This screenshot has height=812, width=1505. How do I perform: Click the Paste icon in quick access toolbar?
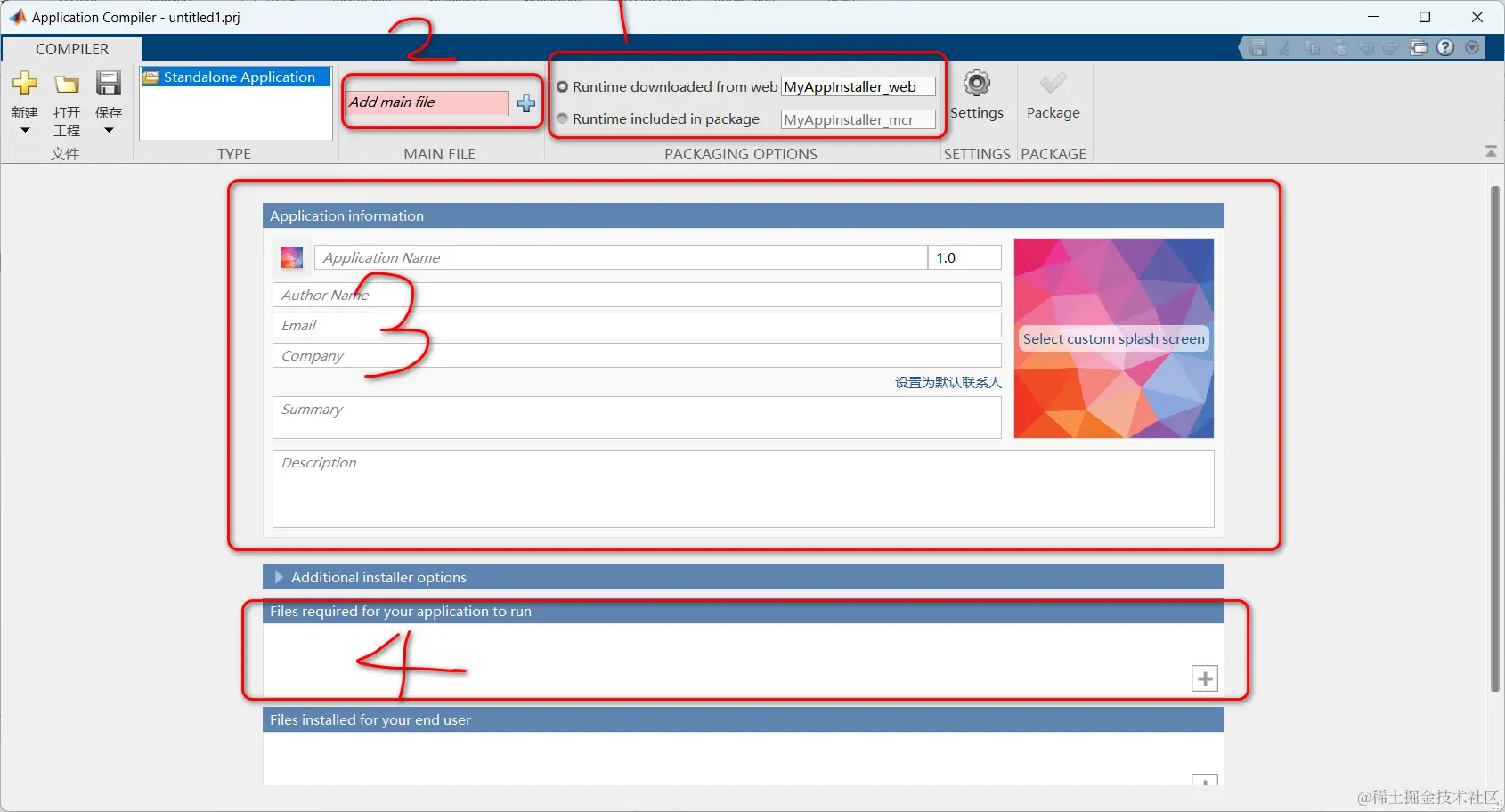click(1338, 47)
